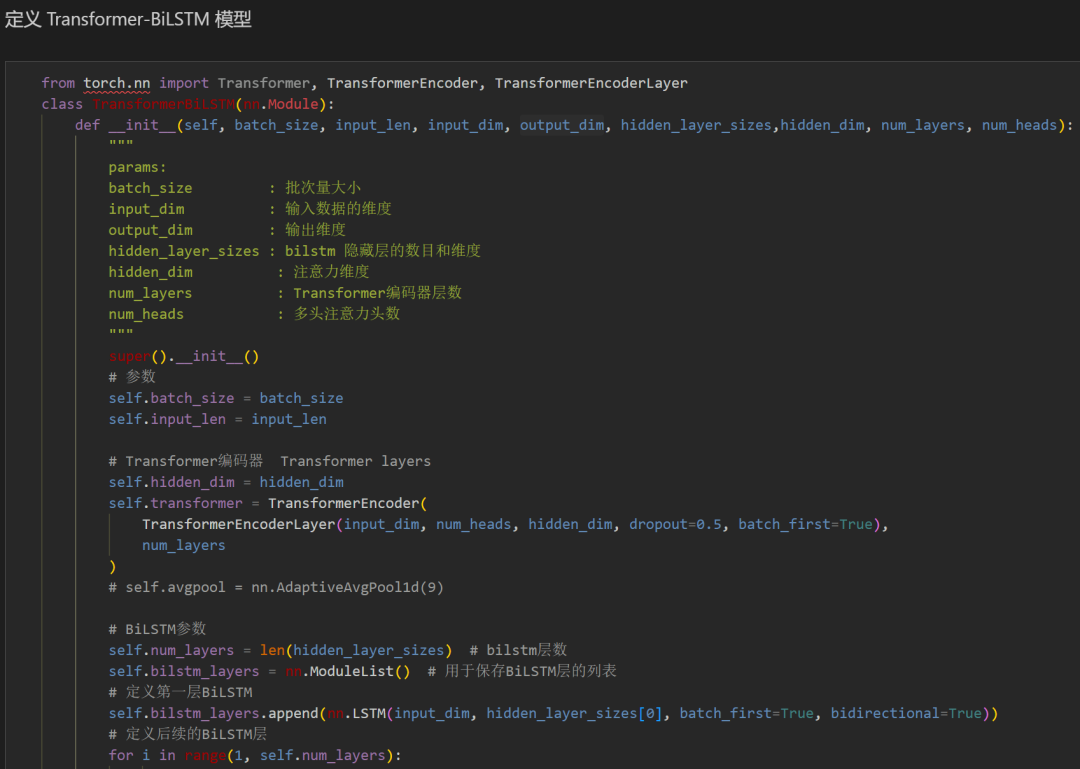
Task: Click 'range' in the for loop line
Action: [x=205, y=755]
